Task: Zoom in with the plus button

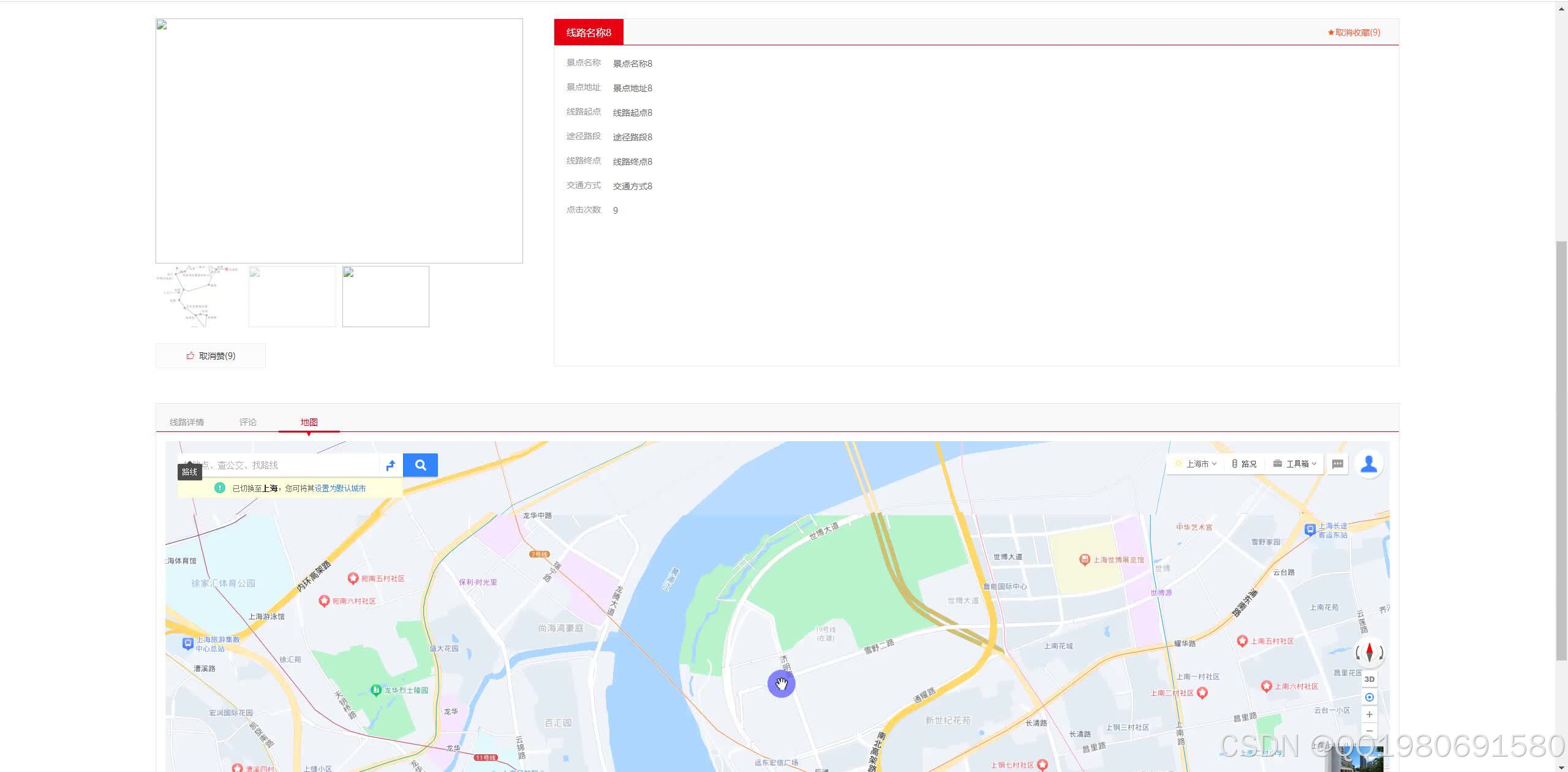Action: tap(1370, 714)
